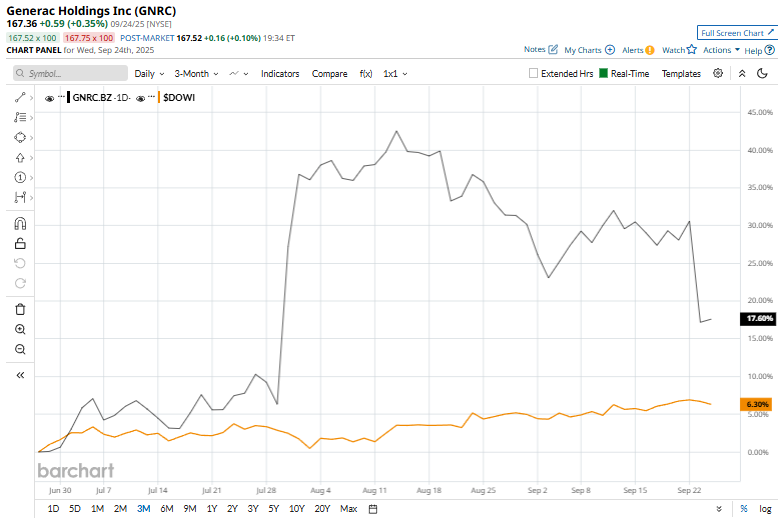Open the Indicators menu
Viewport: 778px width, 521px height.
(x=280, y=73)
